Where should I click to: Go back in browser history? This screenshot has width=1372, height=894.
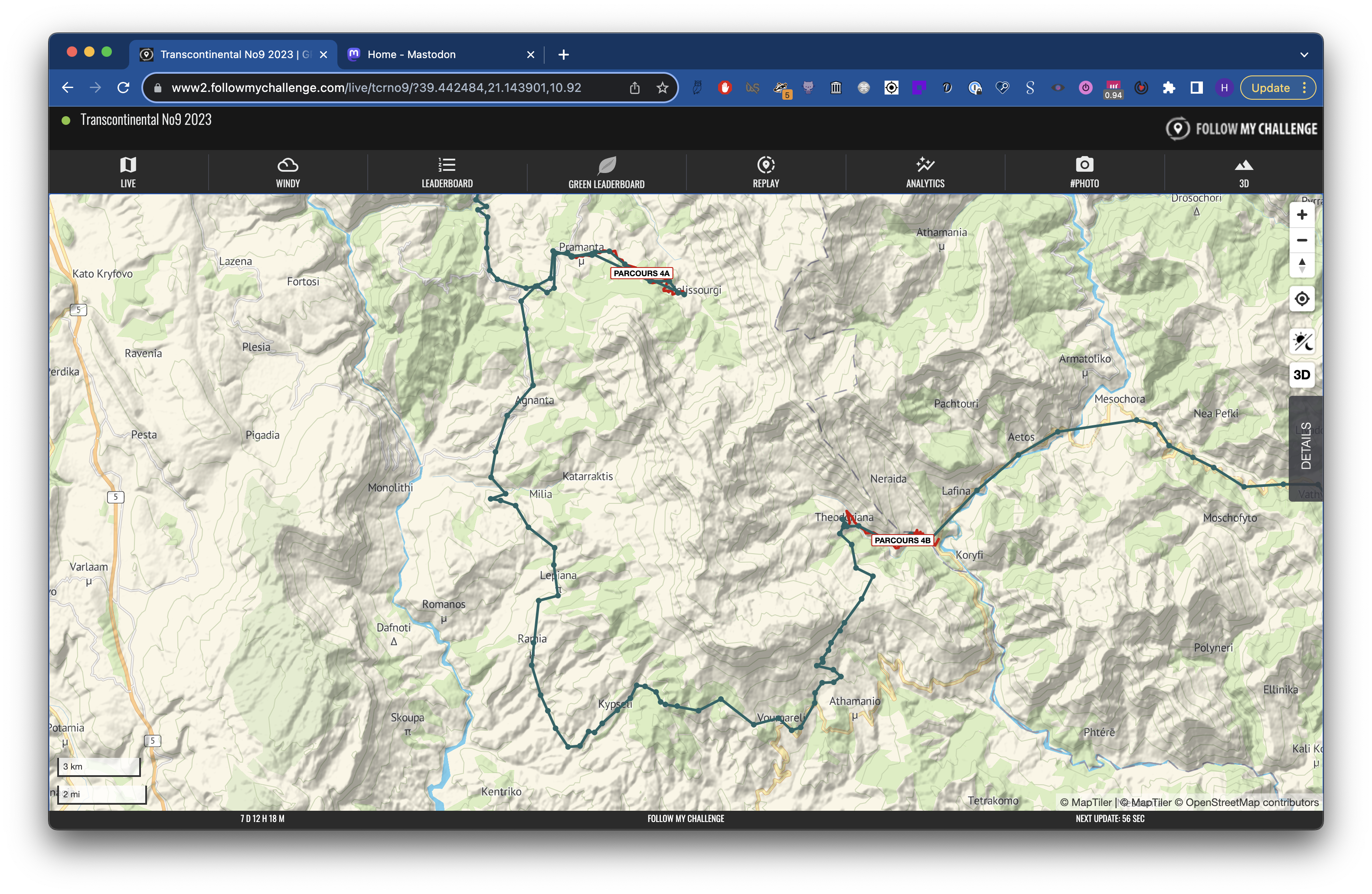[x=68, y=88]
